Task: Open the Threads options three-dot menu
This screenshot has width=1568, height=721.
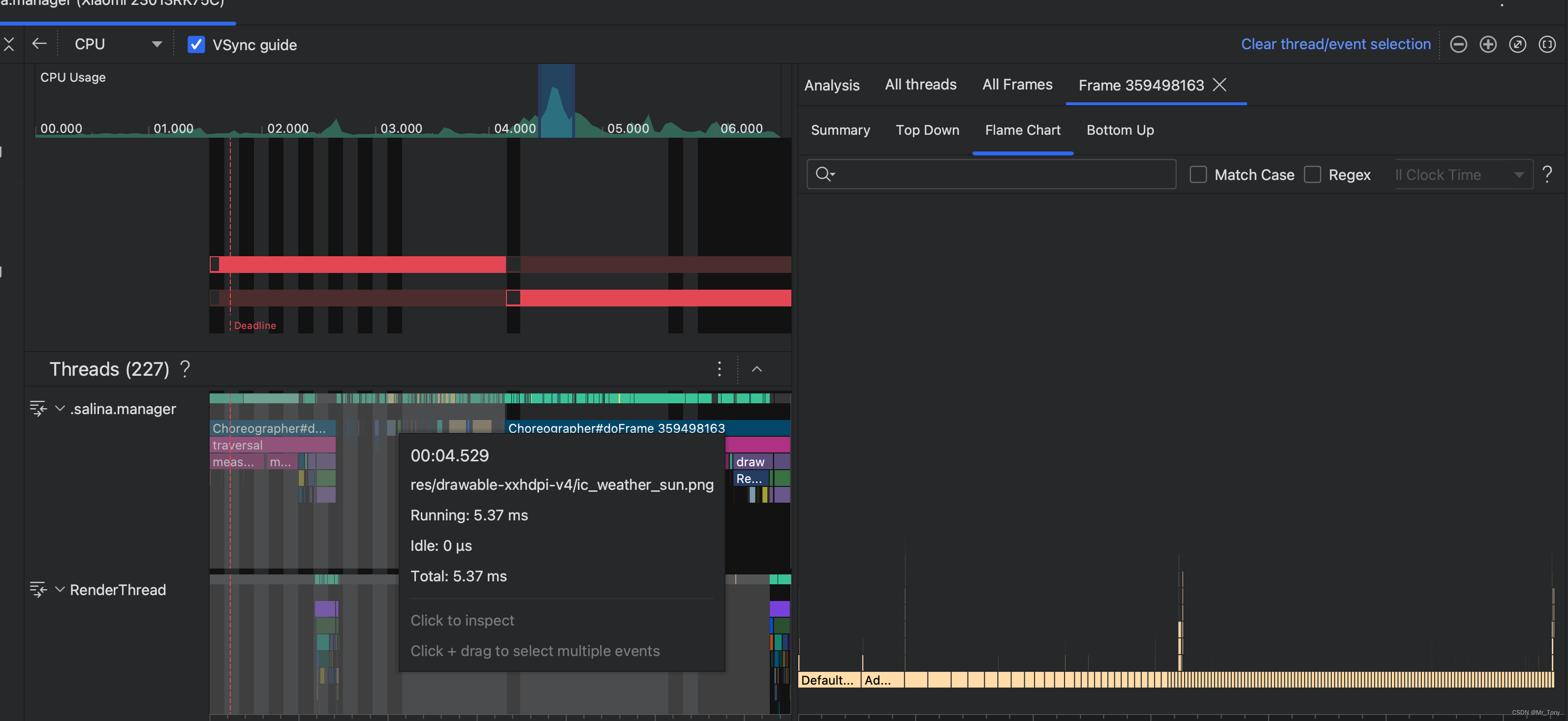Action: click(x=719, y=369)
